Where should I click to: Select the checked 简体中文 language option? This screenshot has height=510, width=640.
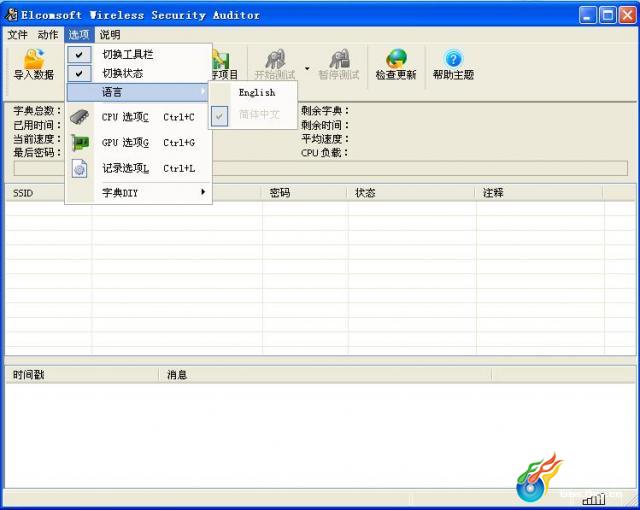tap(253, 115)
